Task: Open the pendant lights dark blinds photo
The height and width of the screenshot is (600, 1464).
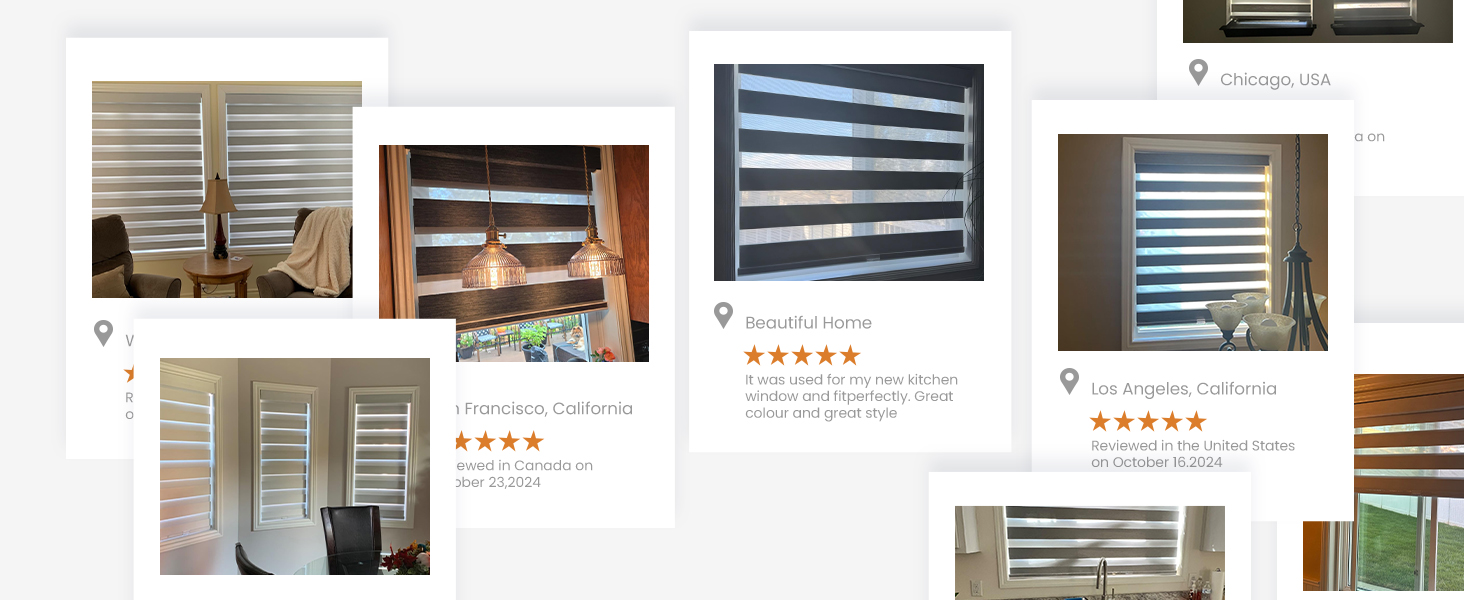Action: [514, 253]
